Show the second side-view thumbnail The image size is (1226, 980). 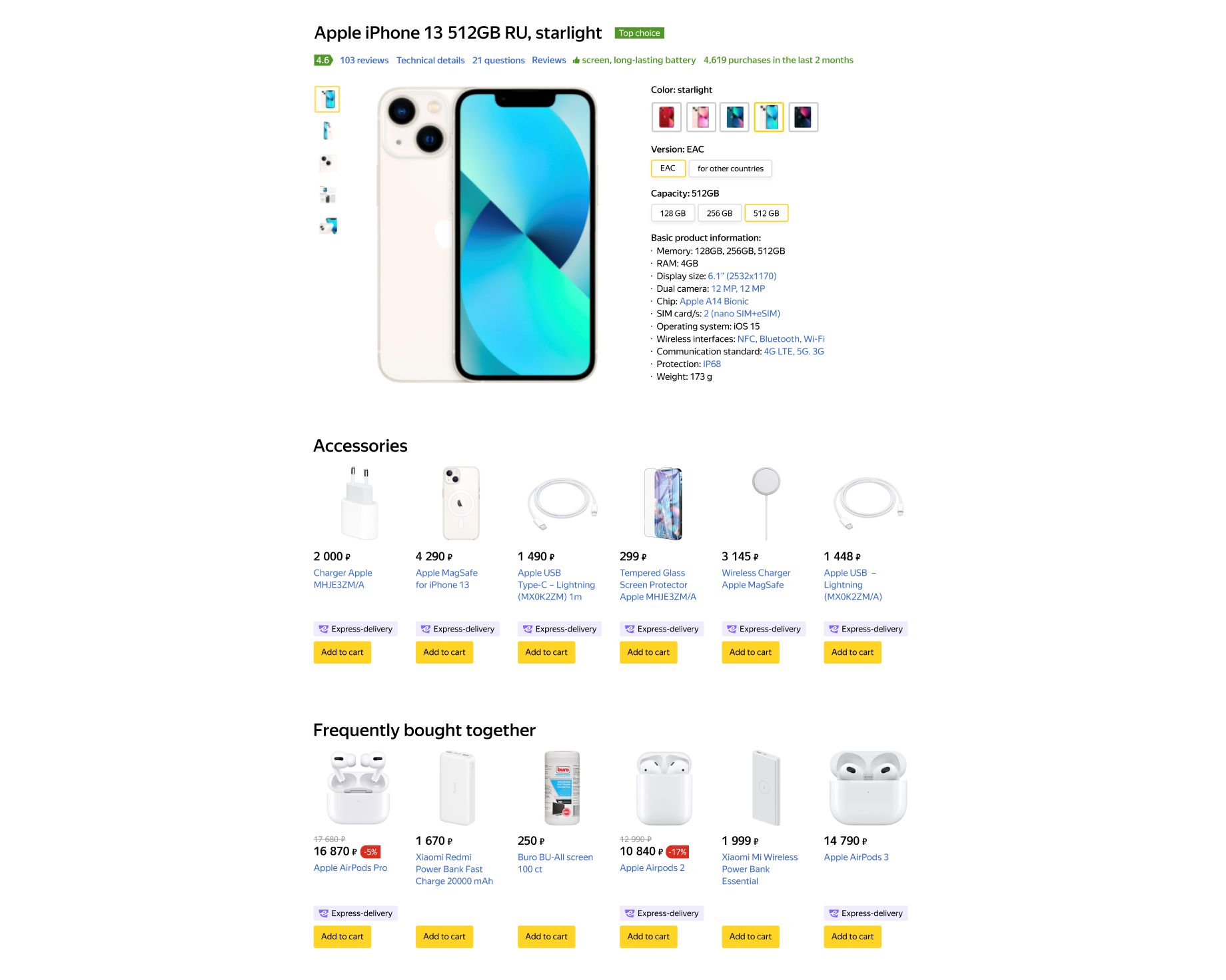327,131
